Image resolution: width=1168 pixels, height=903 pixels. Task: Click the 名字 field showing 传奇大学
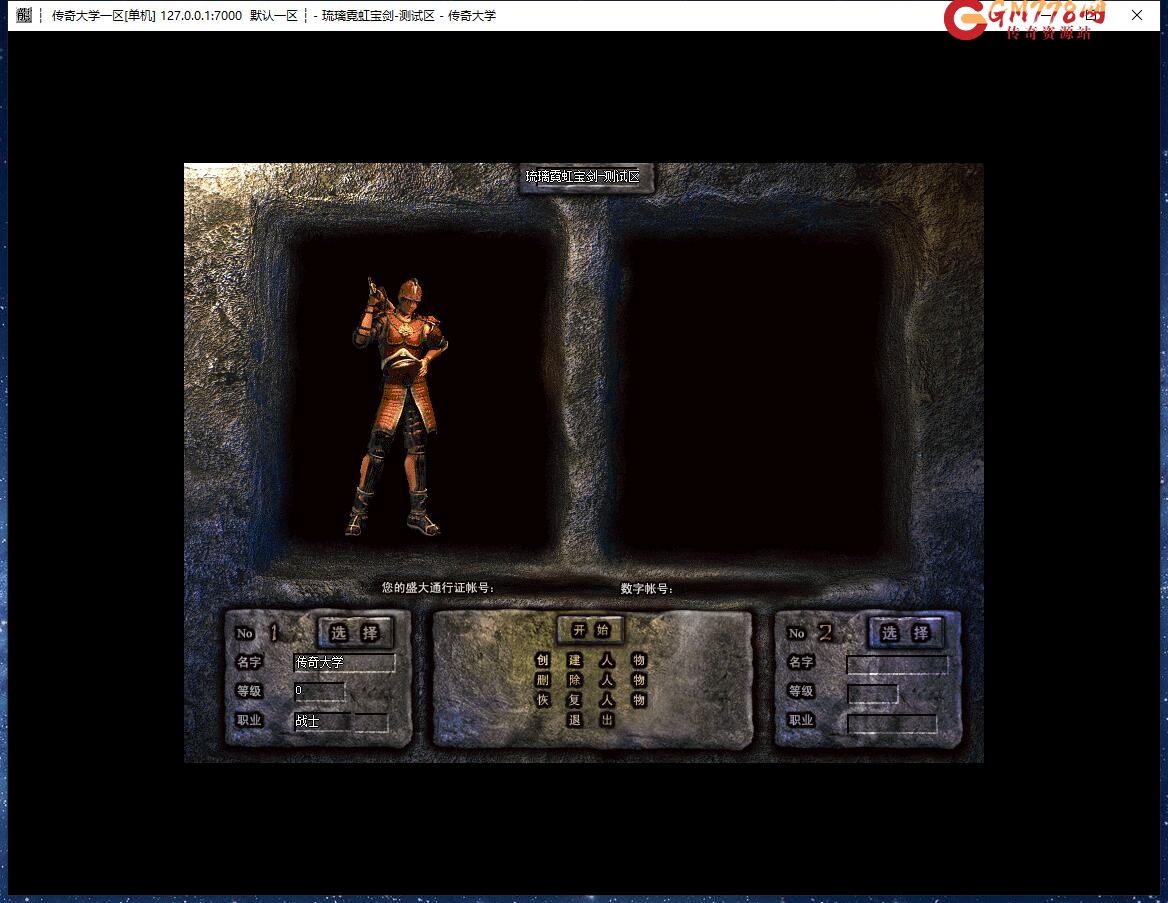(344, 662)
